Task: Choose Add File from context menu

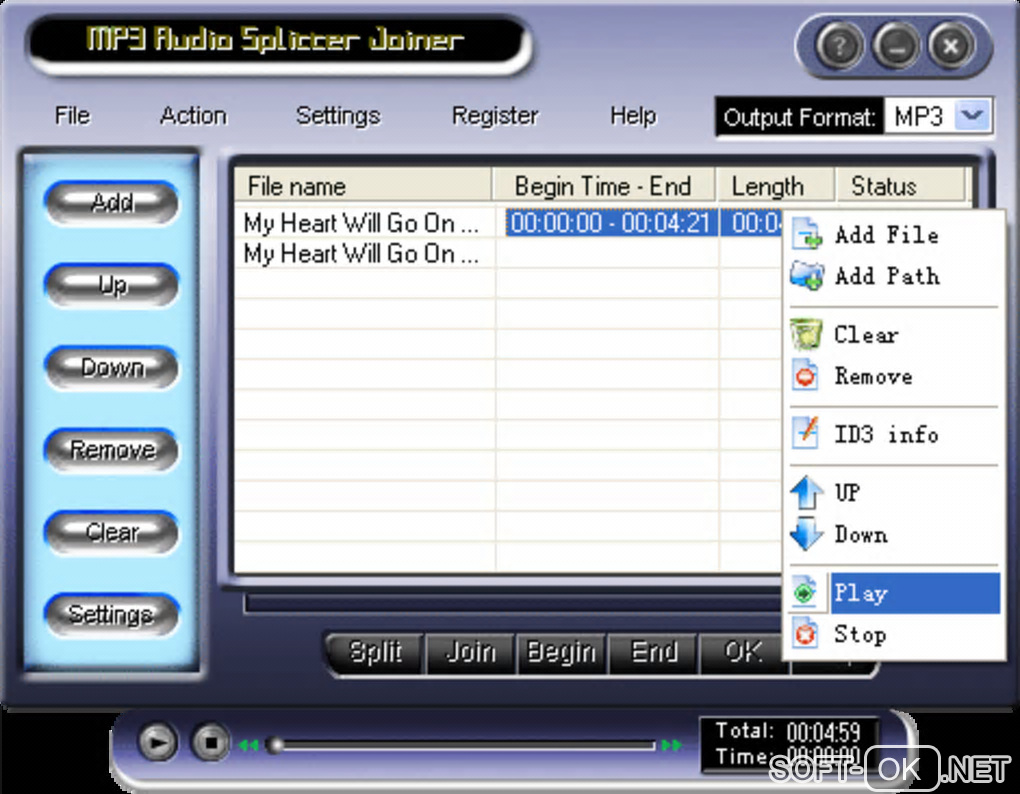Action: point(894,235)
